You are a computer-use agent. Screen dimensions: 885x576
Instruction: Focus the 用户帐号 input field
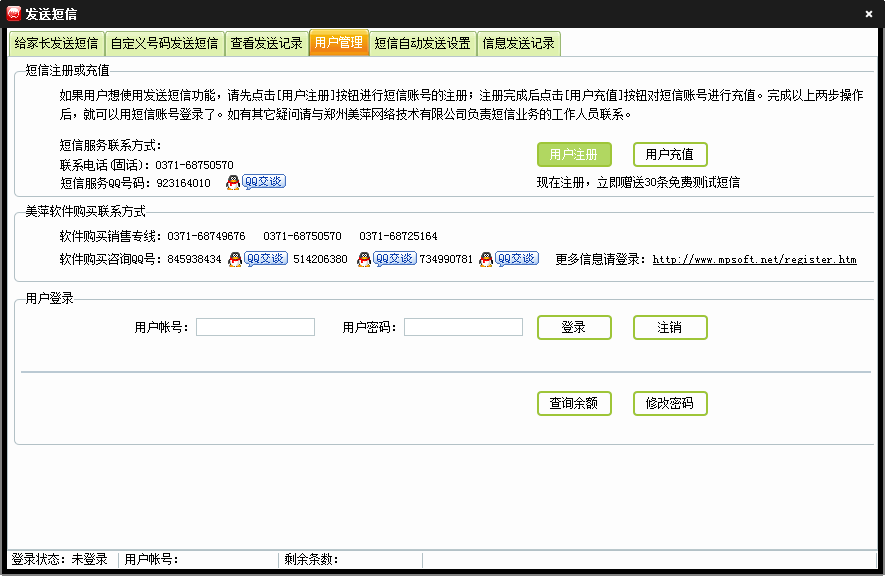[255, 328]
